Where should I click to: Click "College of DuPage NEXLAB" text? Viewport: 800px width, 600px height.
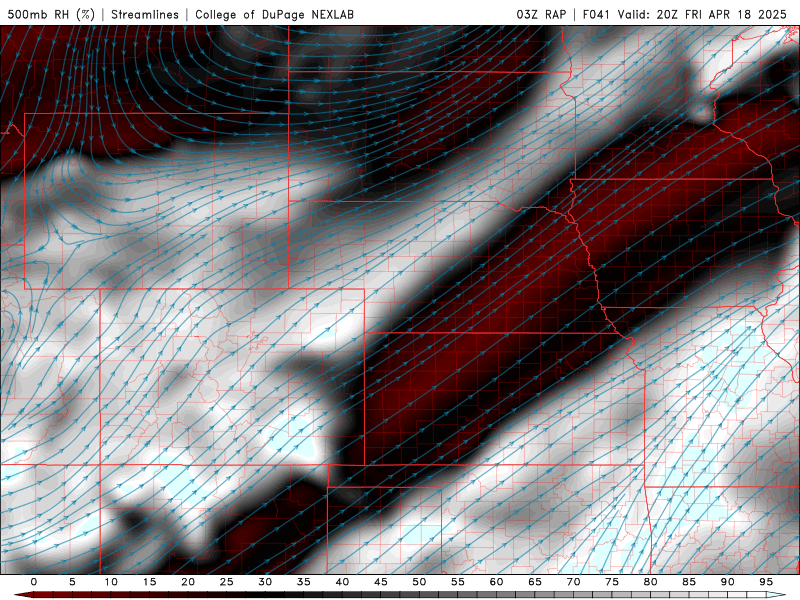pyautogui.click(x=274, y=14)
